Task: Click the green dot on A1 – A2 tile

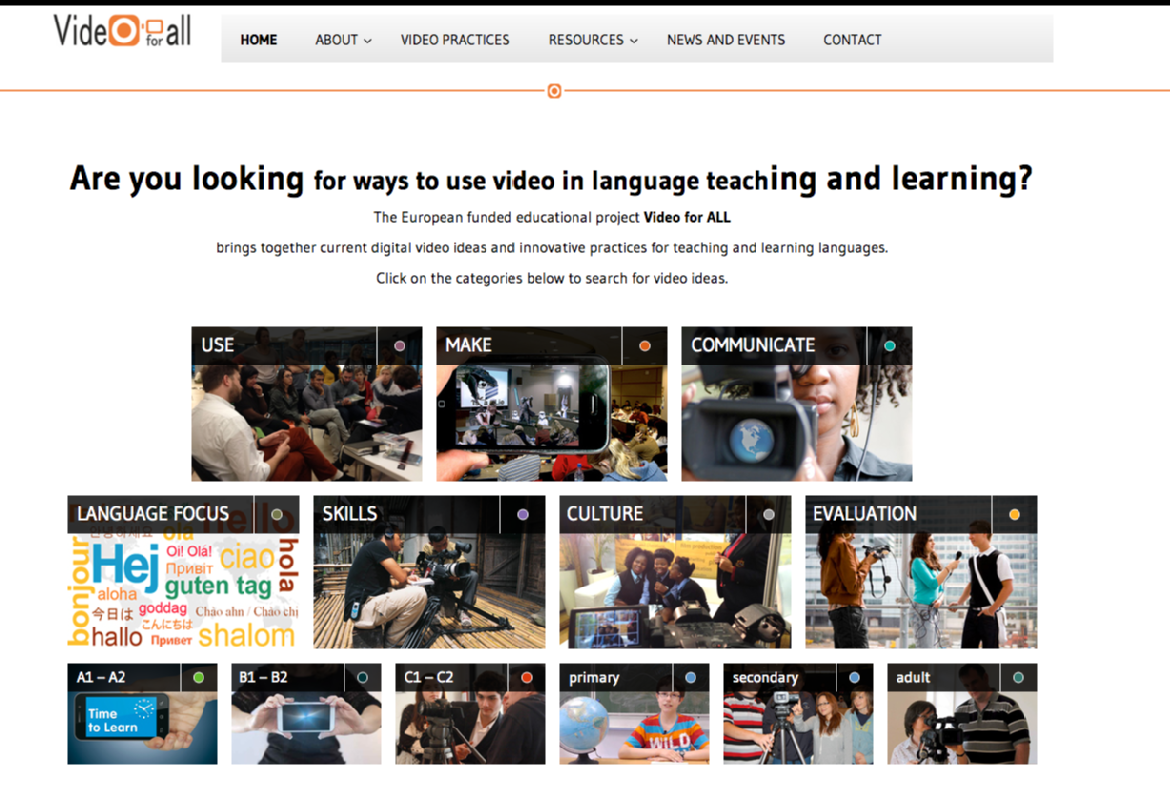Action: (198, 678)
